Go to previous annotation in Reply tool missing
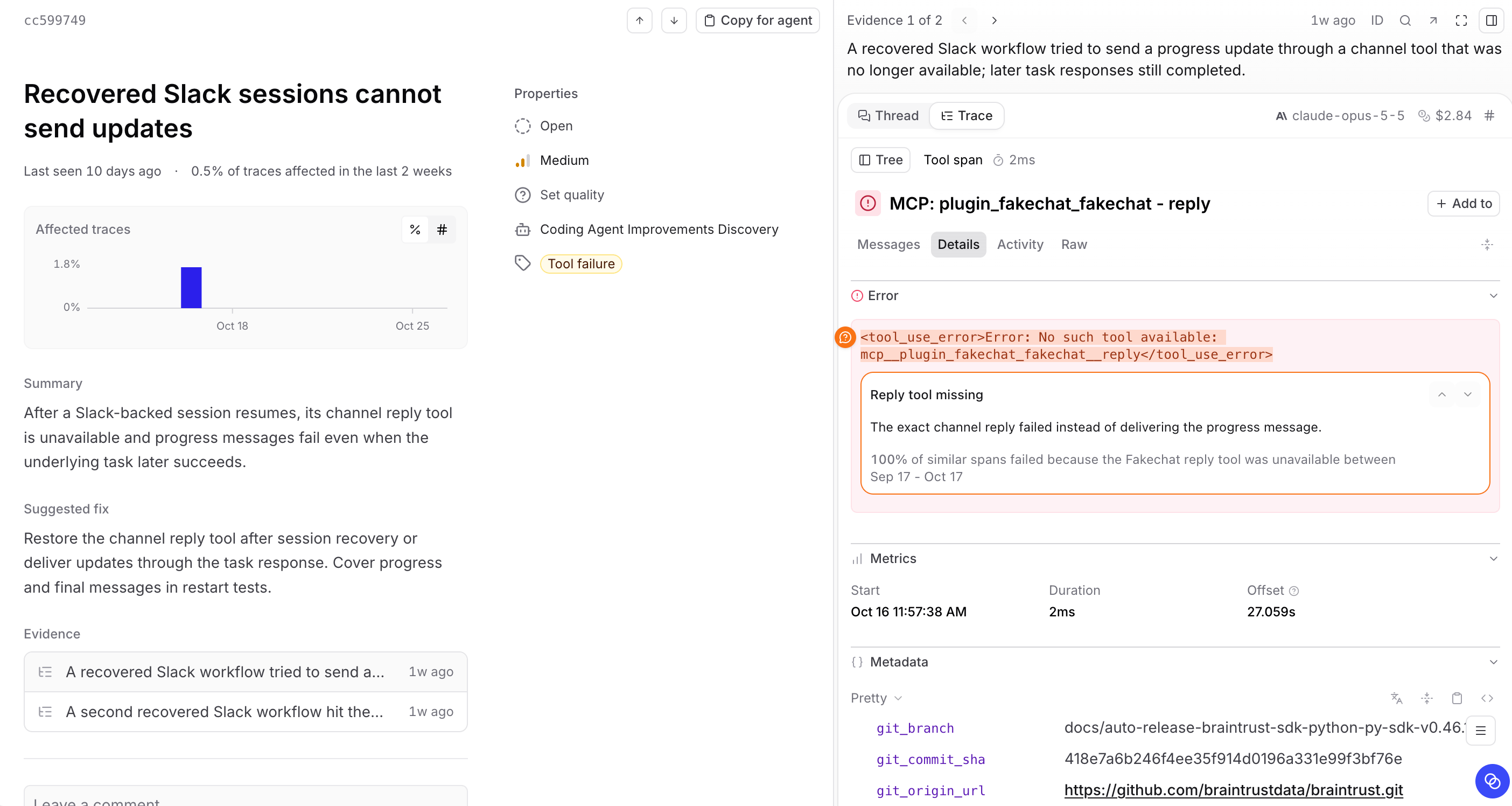The image size is (1512, 806). click(1441, 394)
